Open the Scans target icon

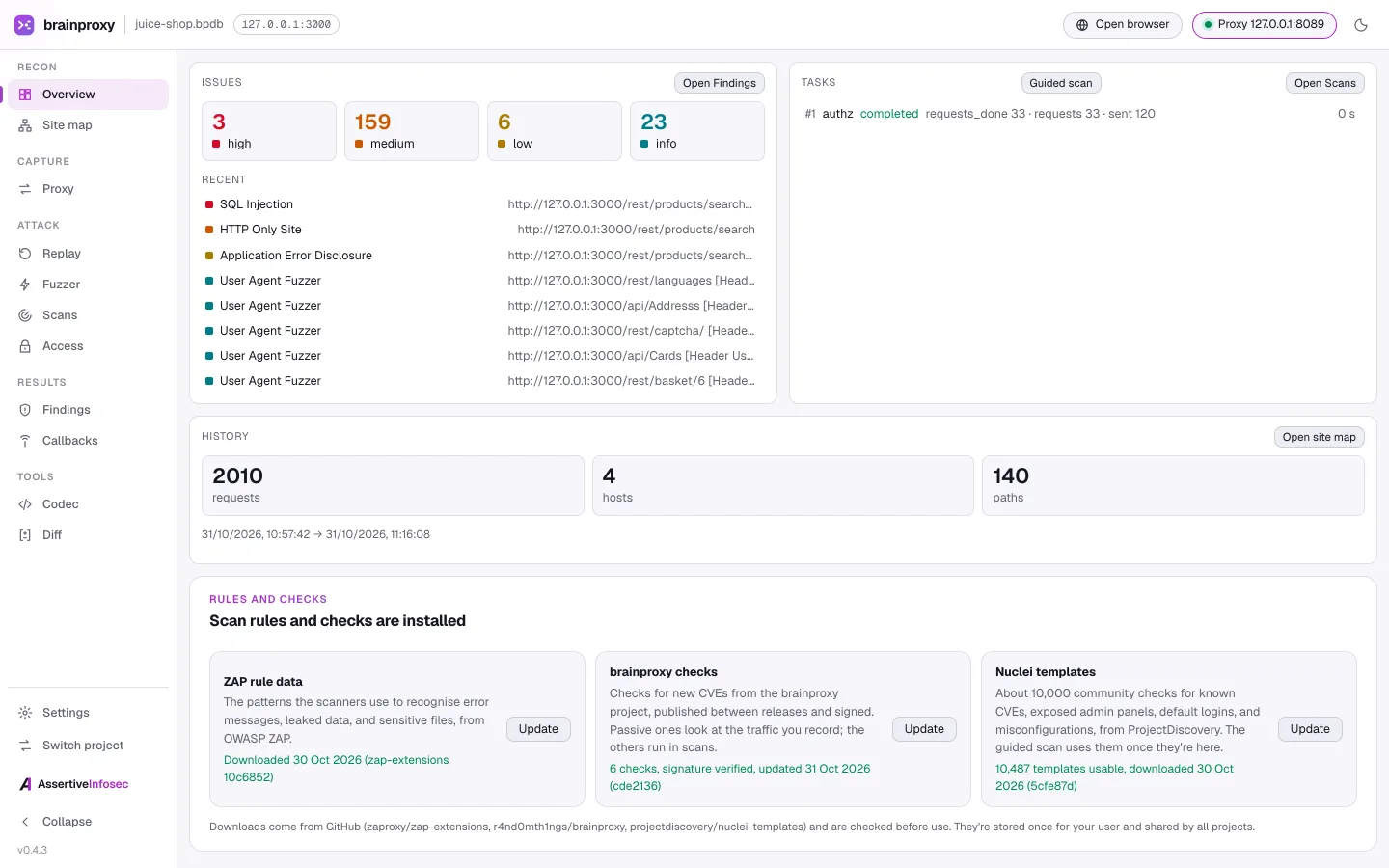coord(25,315)
